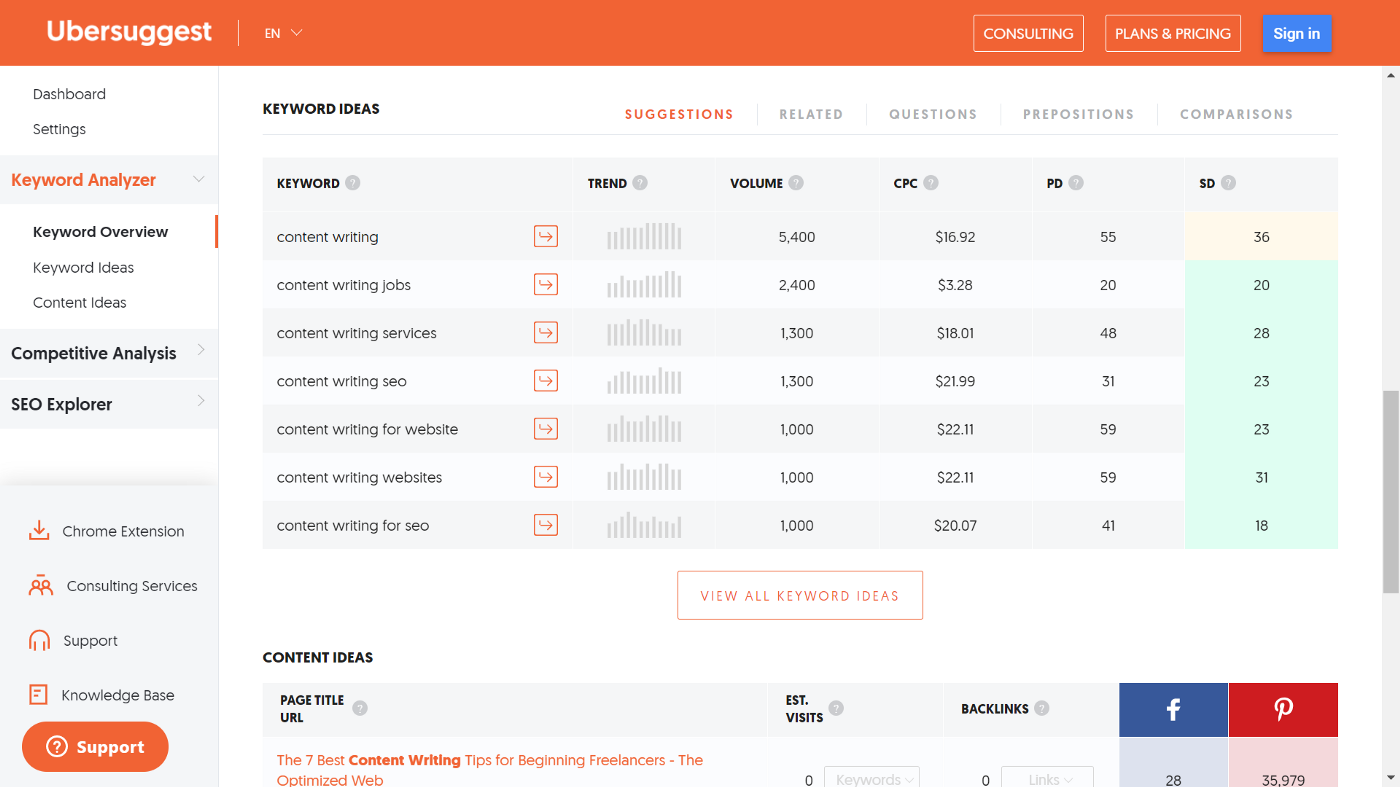Click 'content writing websites' keyword text
Screen dimensions: 1400x787
pos(359,477)
